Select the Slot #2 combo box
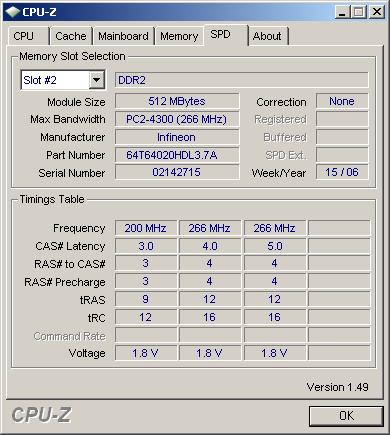Viewport: 390px width, 435px height. (63, 80)
